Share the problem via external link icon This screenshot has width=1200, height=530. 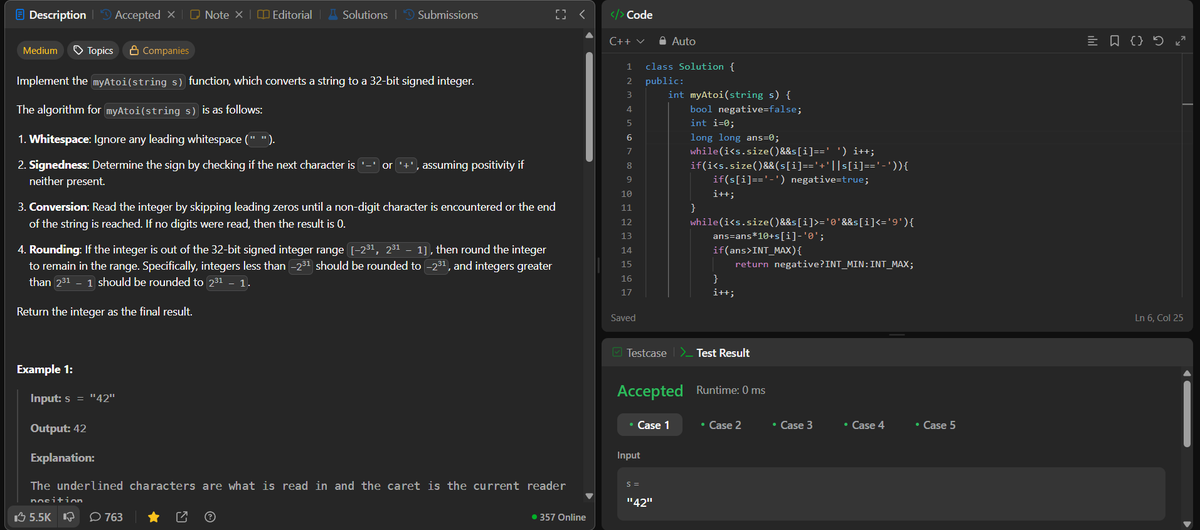pos(182,517)
